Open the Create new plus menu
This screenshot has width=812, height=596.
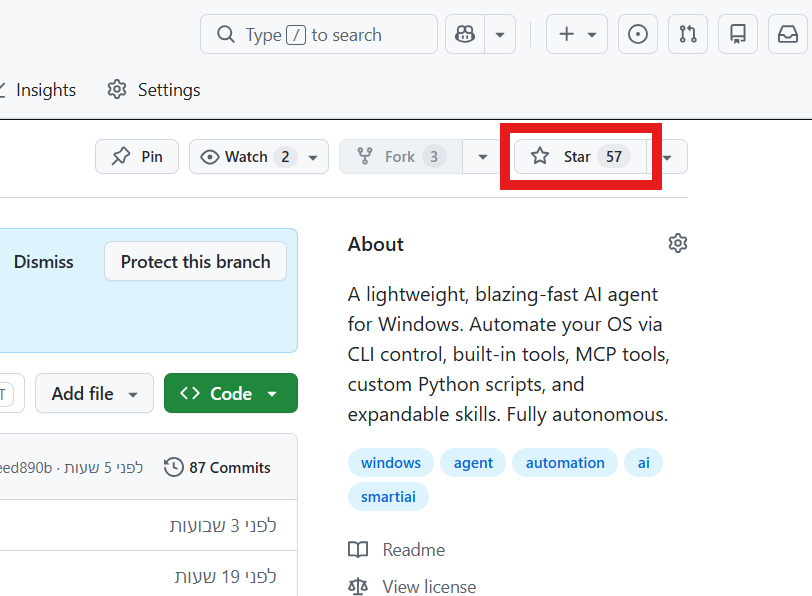point(577,34)
